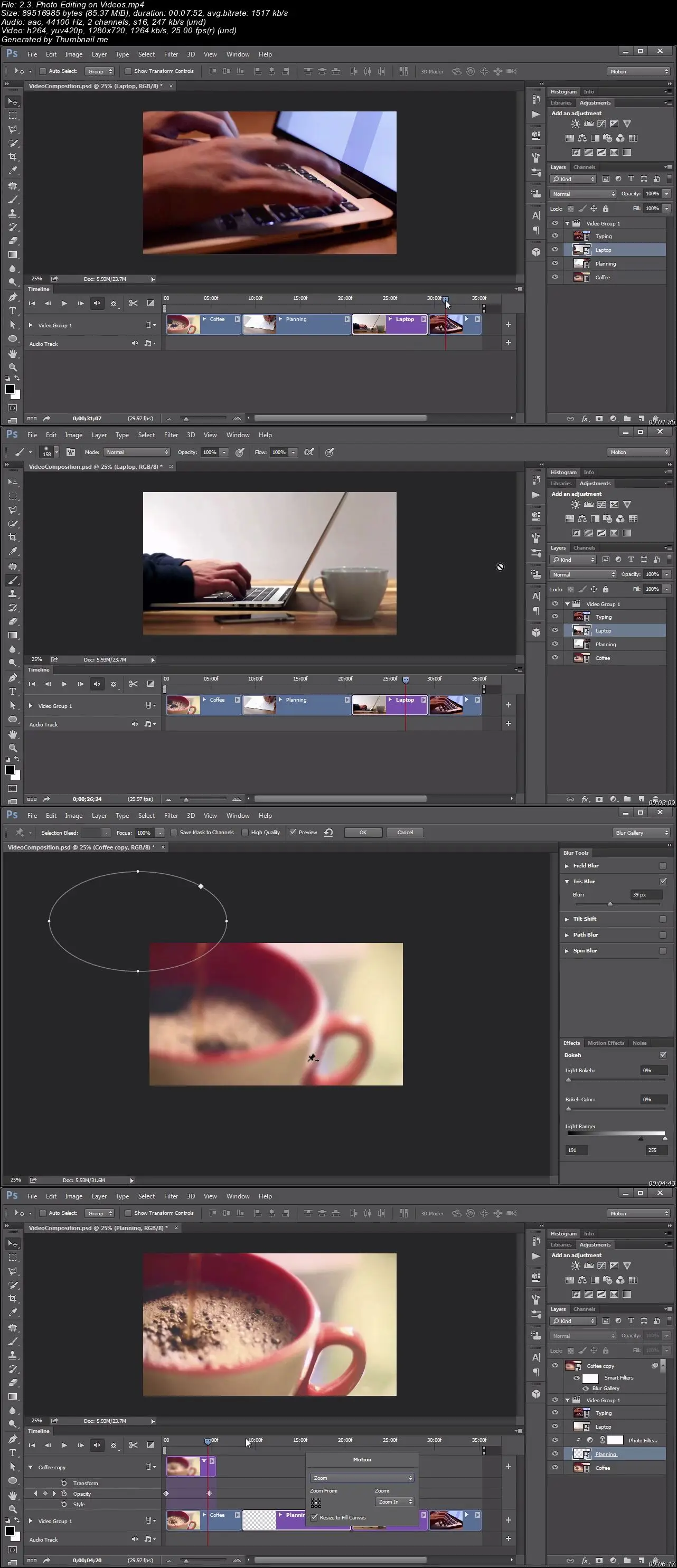Enable pressure for size at brush options end

pos(330,452)
